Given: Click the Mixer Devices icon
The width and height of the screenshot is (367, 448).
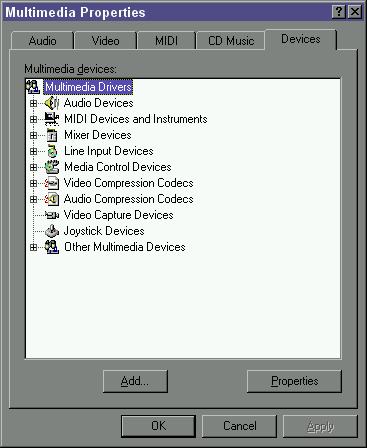Looking at the screenshot, I should pos(52,135).
